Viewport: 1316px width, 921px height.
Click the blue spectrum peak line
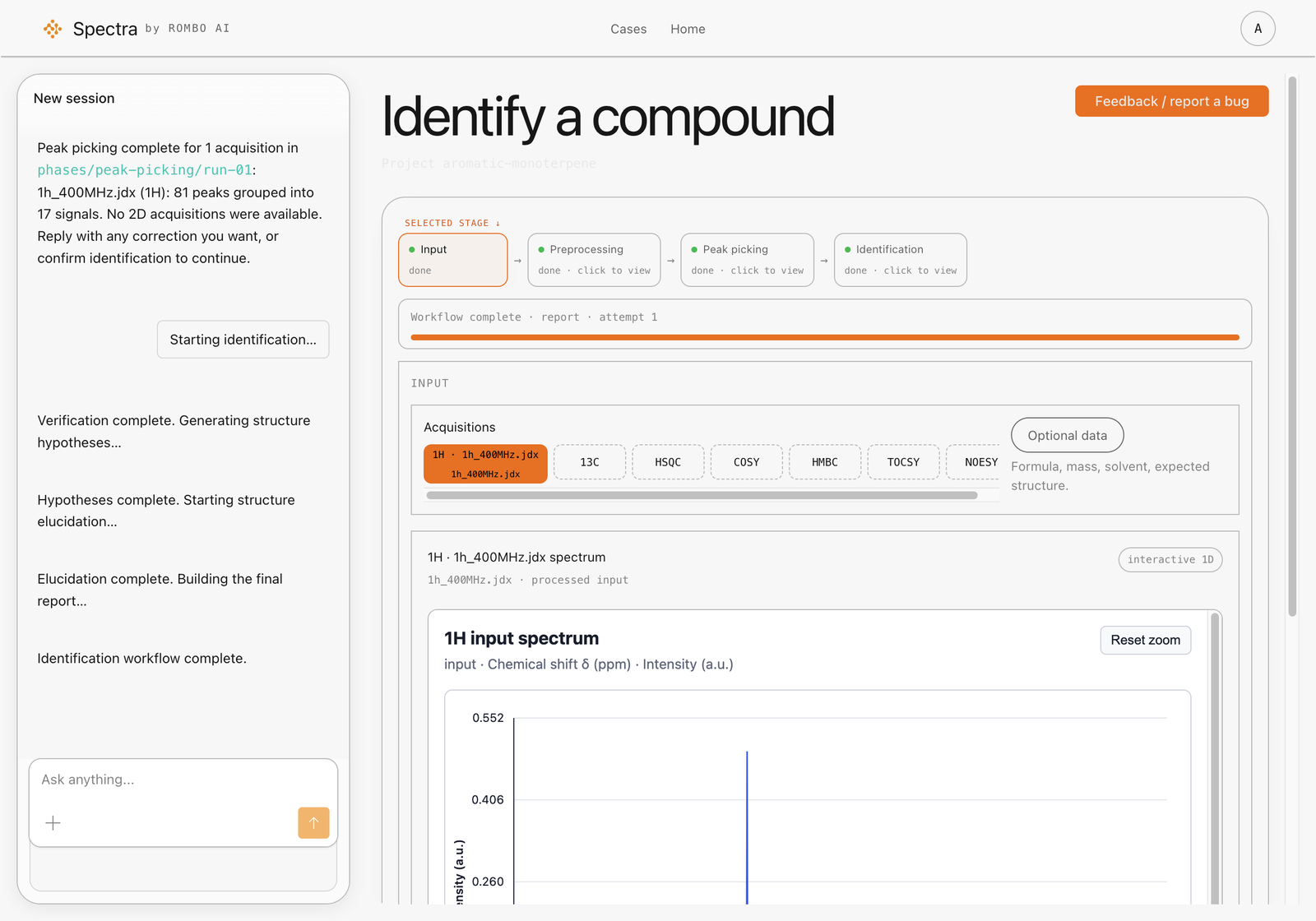(747, 826)
